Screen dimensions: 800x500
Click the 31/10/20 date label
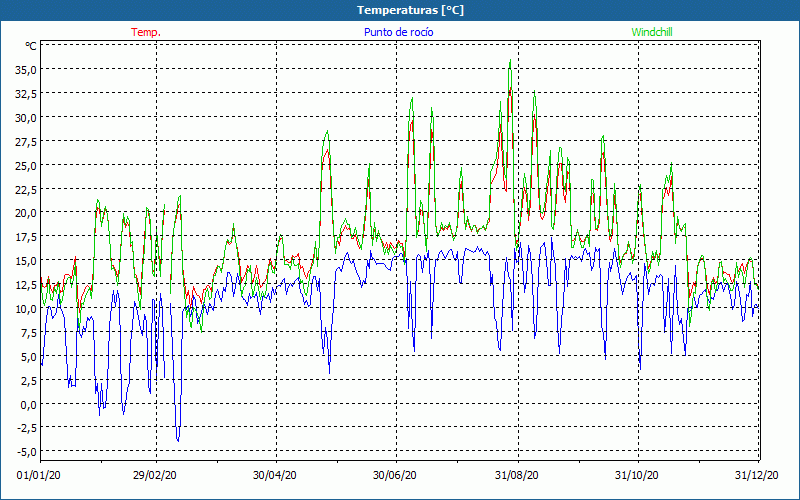coord(636,475)
